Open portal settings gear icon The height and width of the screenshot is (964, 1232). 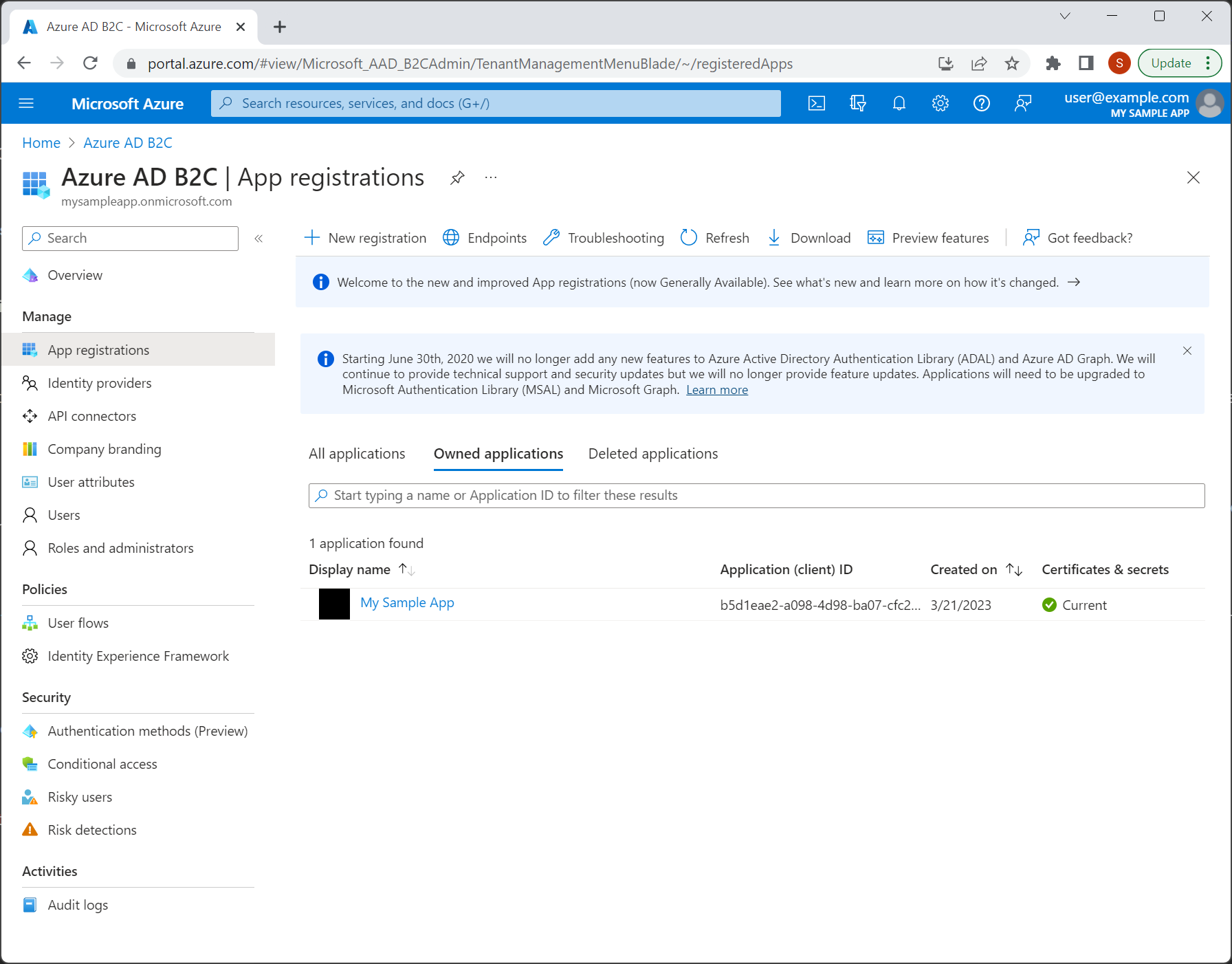[x=940, y=103]
